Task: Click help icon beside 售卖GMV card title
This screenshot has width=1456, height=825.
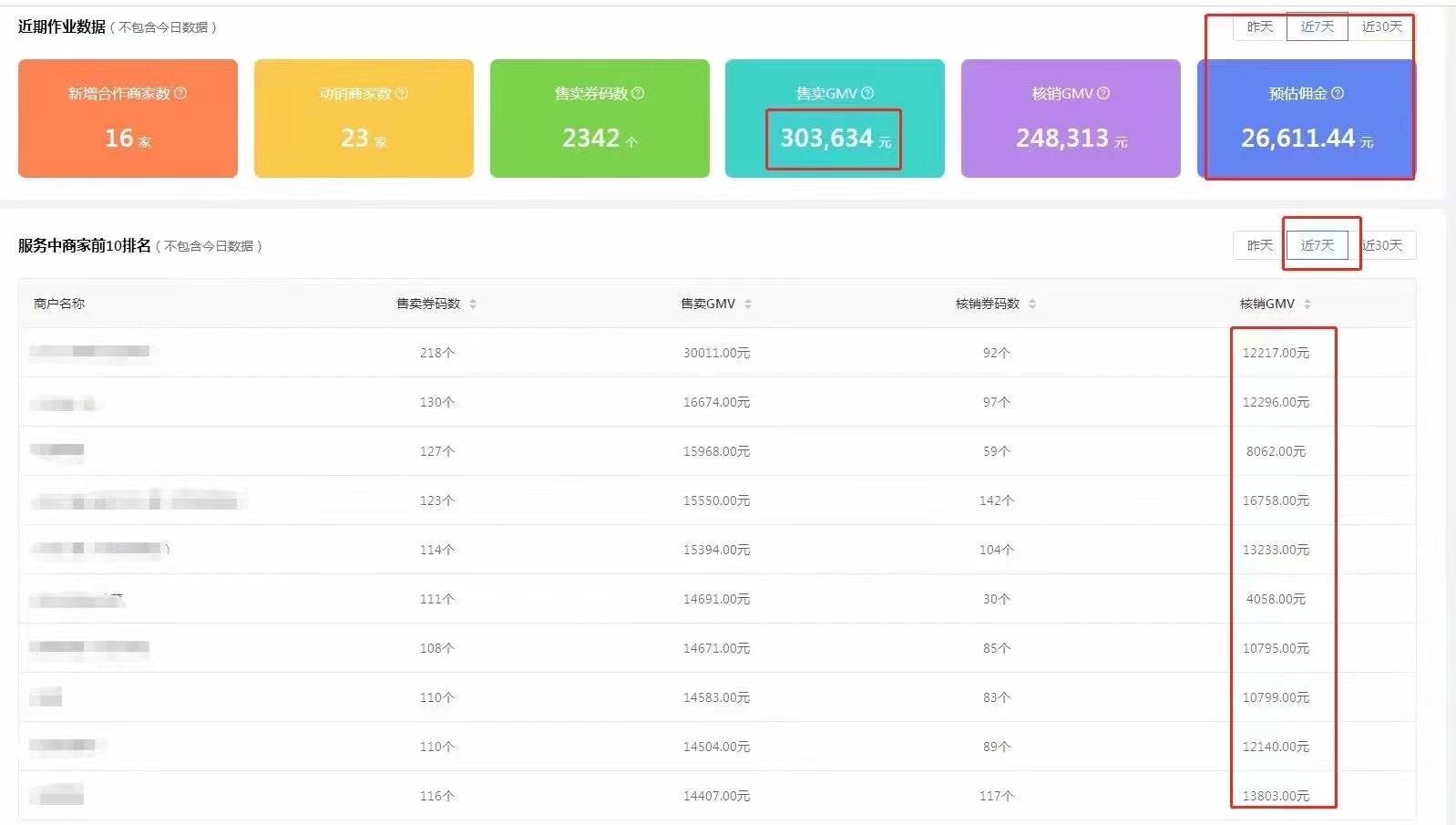Action: (867, 93)
